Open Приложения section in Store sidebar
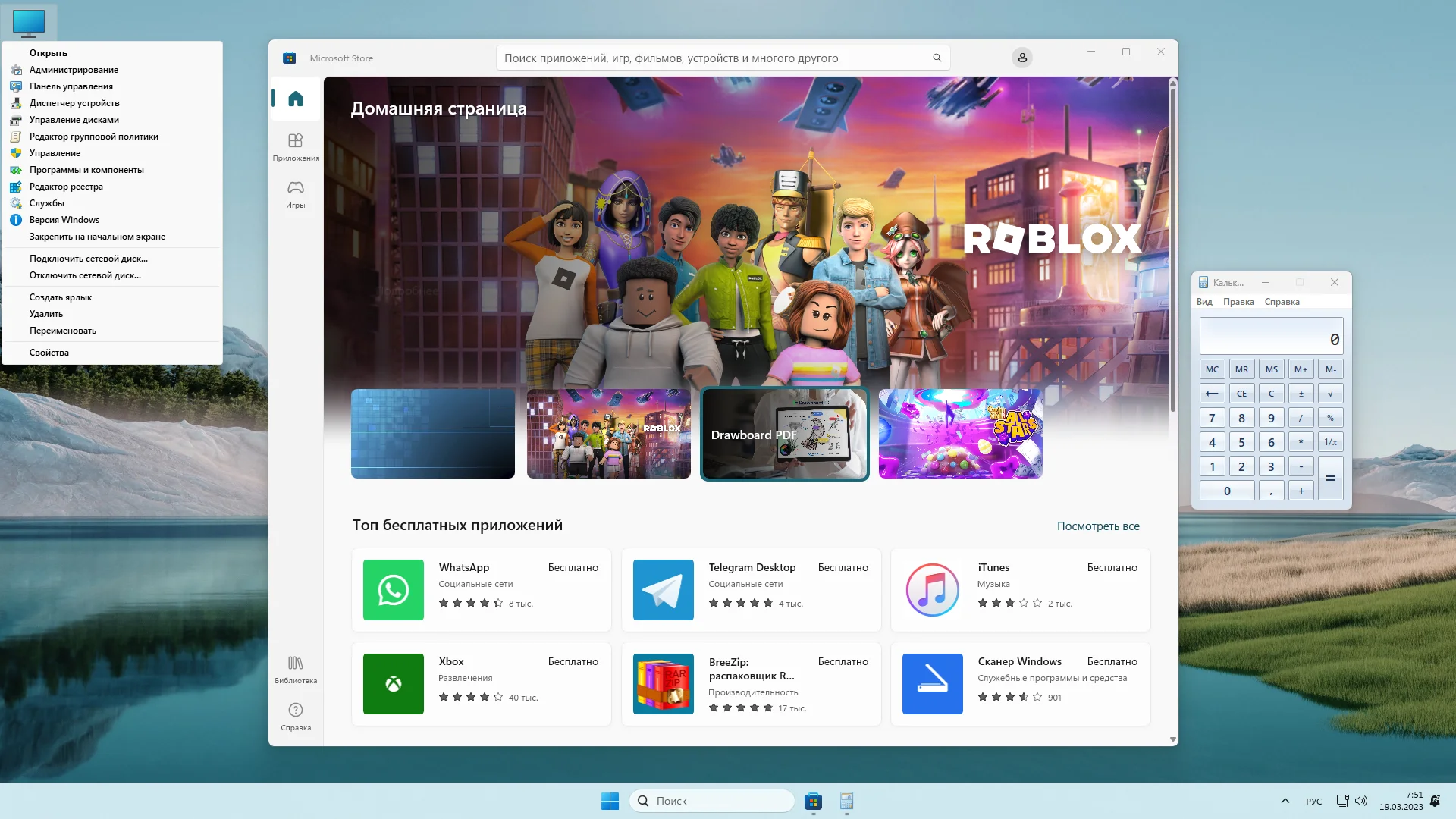The image size is (1456, 819). point(296,146)
